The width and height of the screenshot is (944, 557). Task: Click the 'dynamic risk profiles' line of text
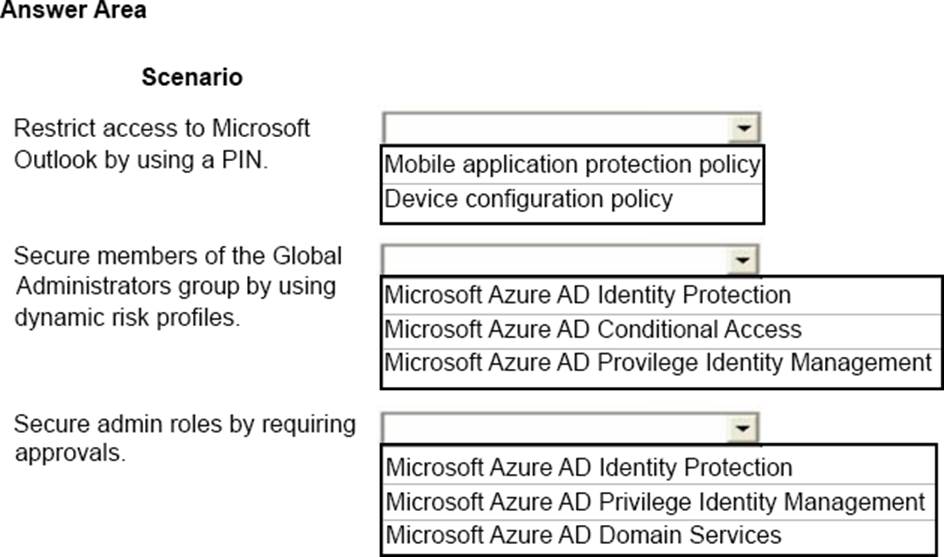pyautogui.click(x=127, y=320)
